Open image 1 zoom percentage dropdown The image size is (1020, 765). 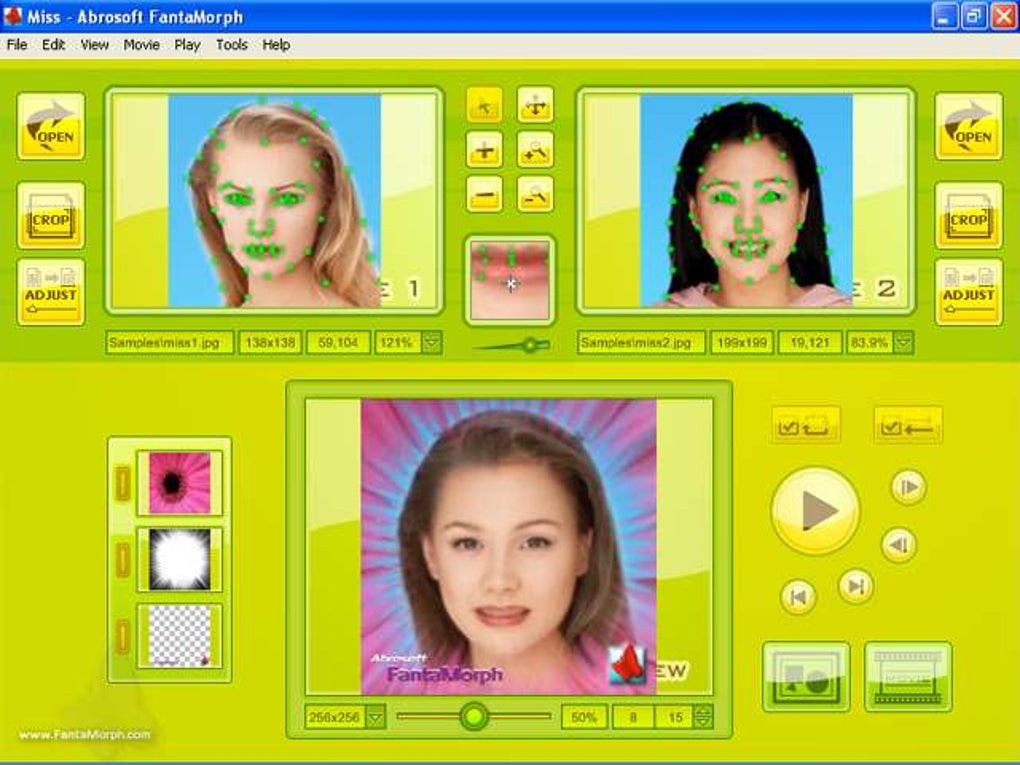click(x=432, y=342)
